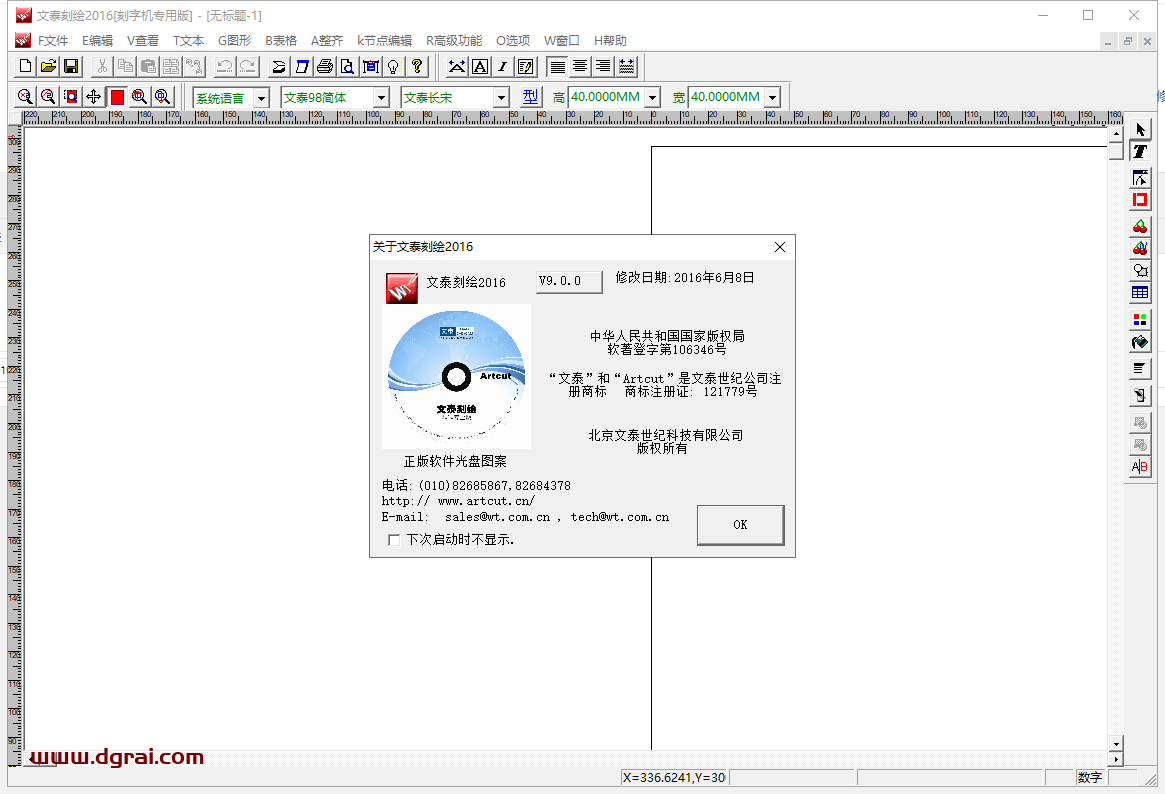Open the K节点编辑 menu
This screenshot has width=1165, height=794.
[x=384, y=41]
